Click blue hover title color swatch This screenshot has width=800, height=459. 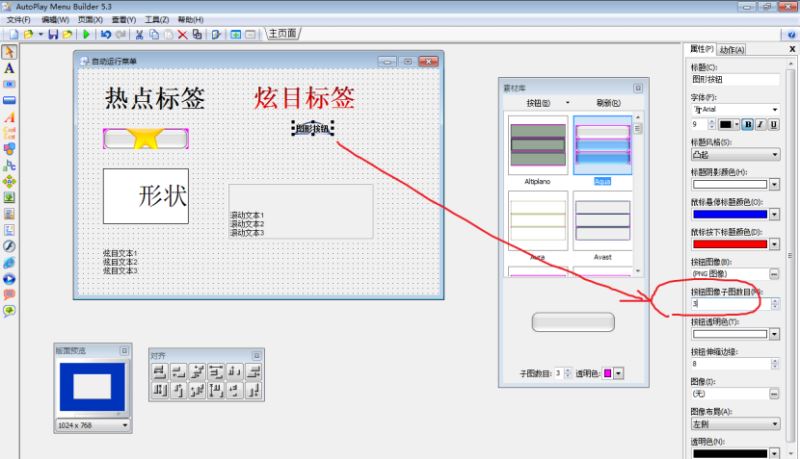point(730,214)
